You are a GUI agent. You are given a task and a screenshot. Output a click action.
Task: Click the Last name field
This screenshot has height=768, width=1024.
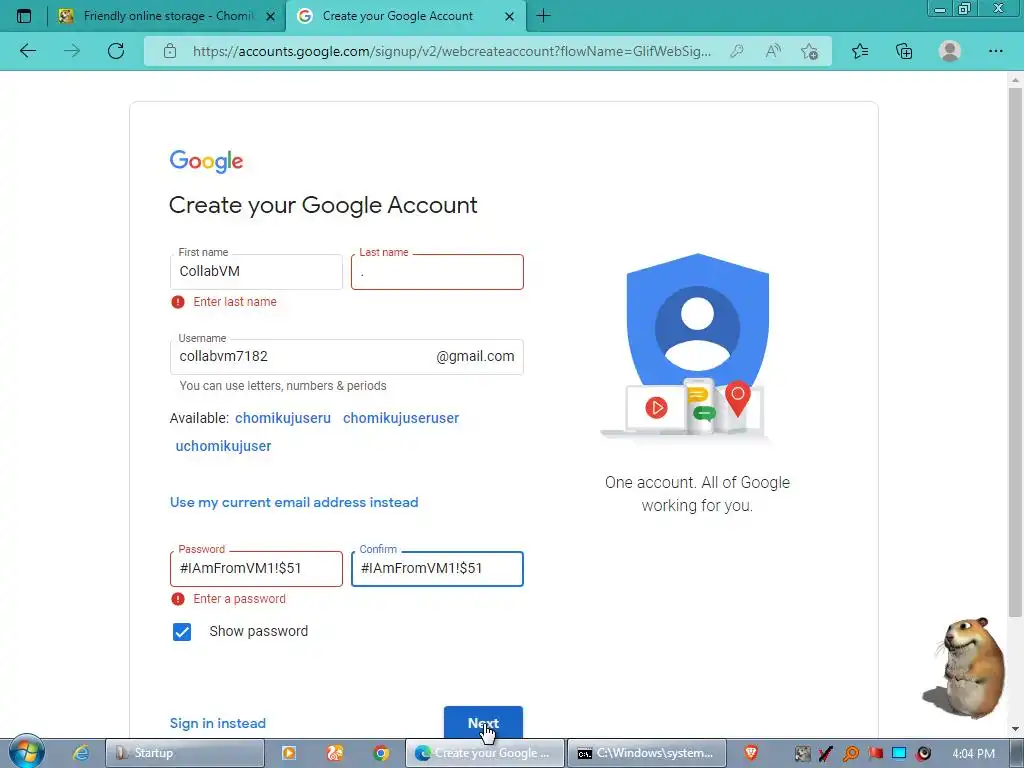pos(437,272)
